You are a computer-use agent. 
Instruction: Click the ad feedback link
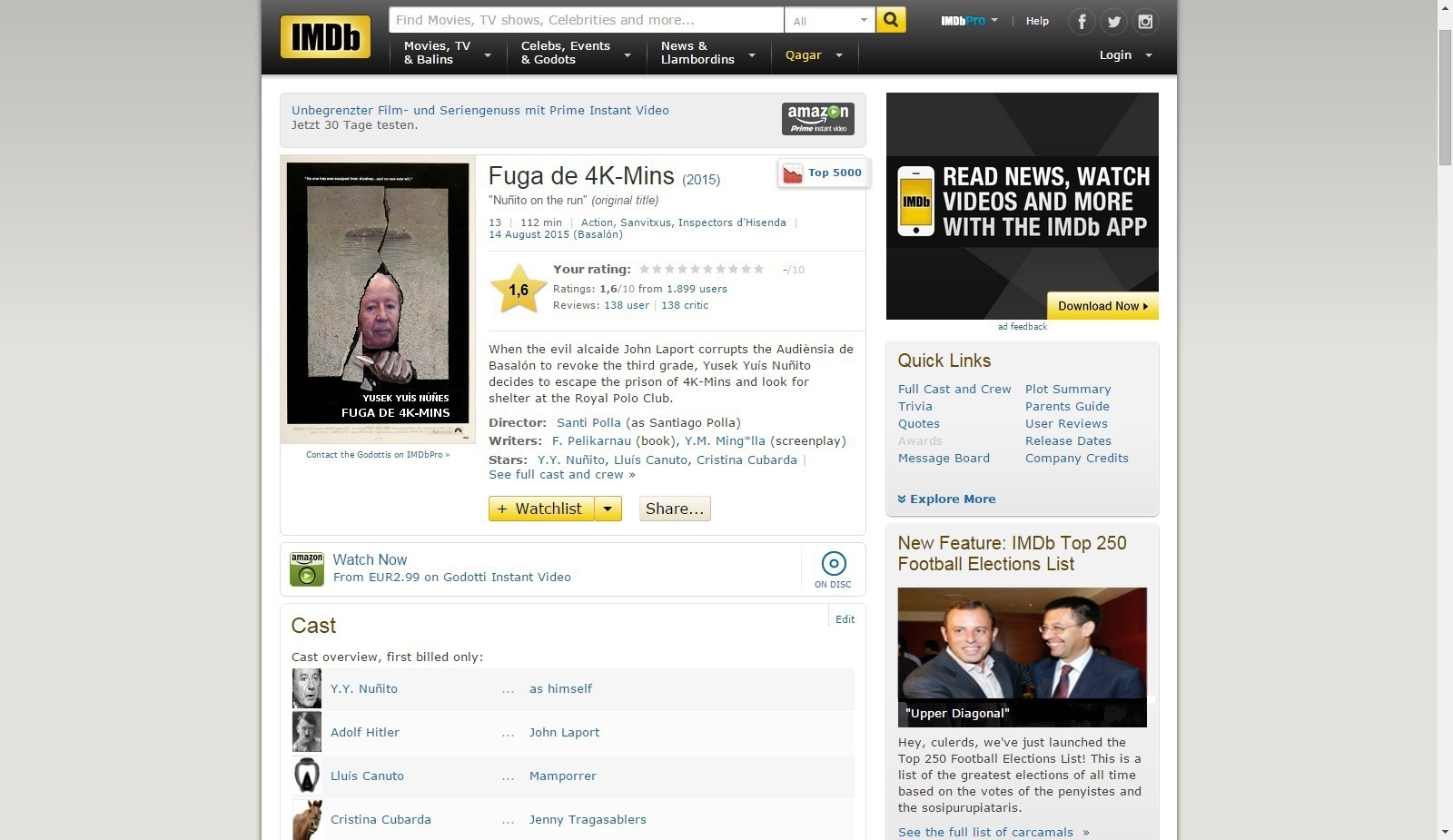click(1023, 327)
